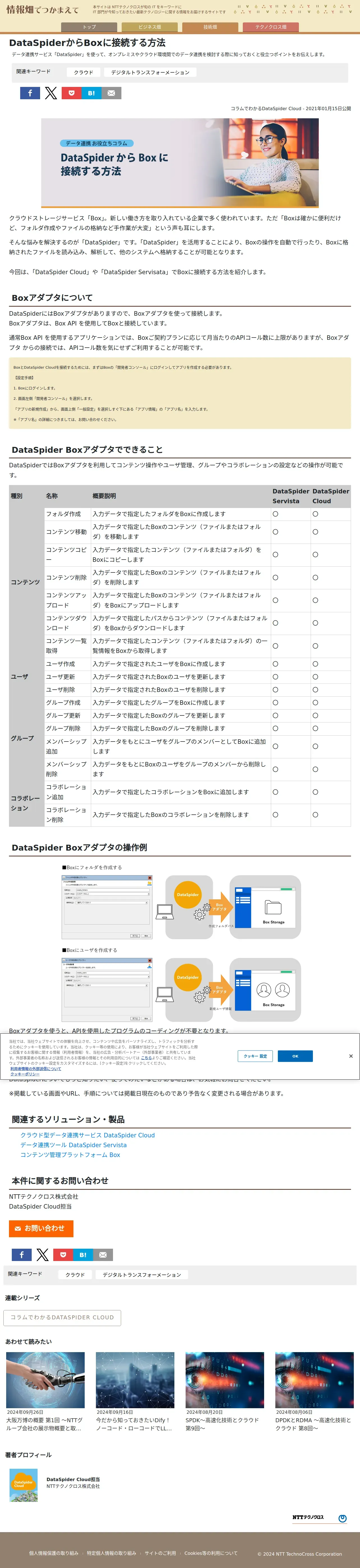Share via the top X (Twitter) icon
360x1568 pixels.
(x=50, y=93)
